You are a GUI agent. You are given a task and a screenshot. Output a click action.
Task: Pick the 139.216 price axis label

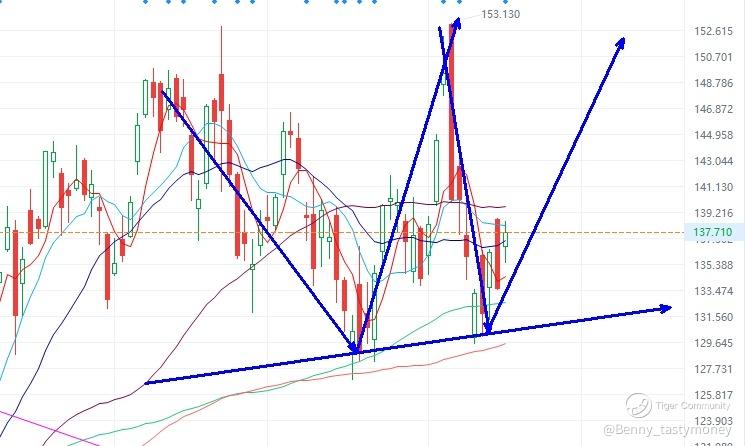(x=713, y=213)
